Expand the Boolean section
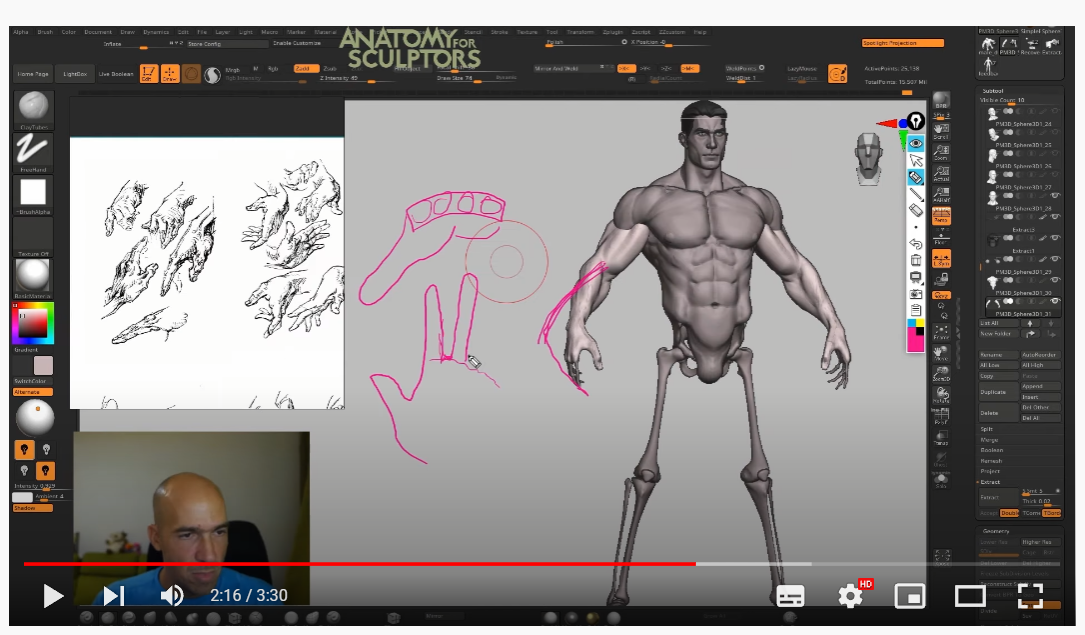This screenshot has height=635, width=1085. click(992, 450)
